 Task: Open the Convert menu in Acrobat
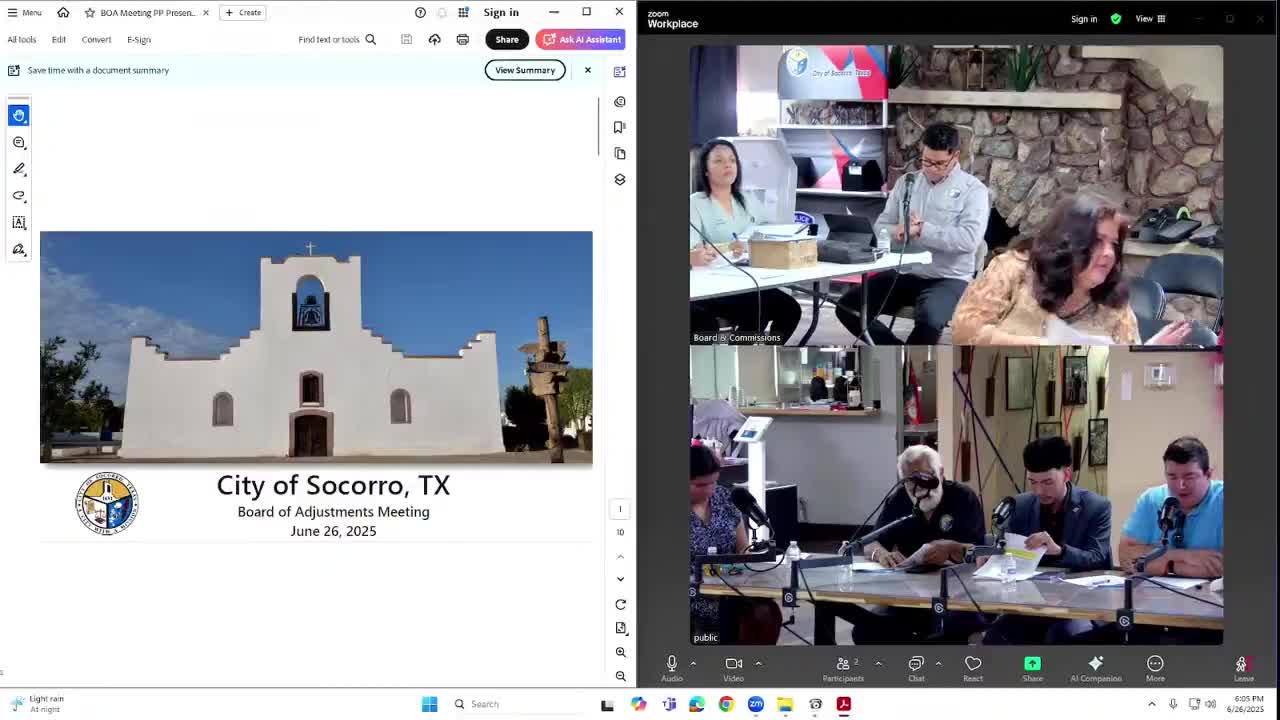96,39
